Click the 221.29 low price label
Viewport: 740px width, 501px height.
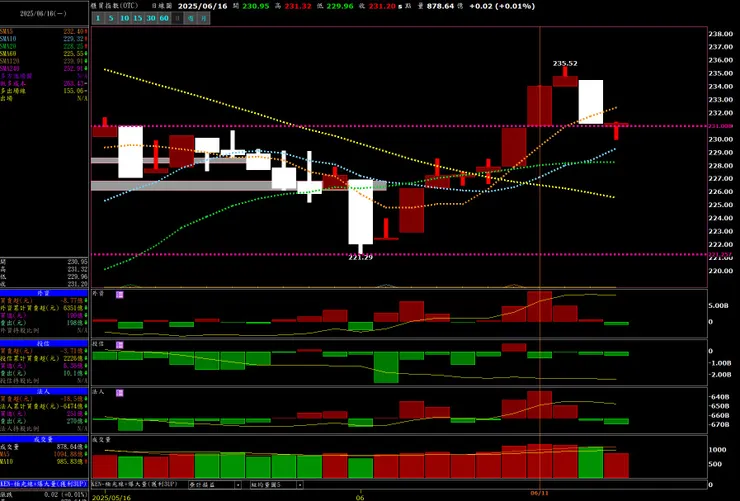pyautogui.click(x=361, y=258)
